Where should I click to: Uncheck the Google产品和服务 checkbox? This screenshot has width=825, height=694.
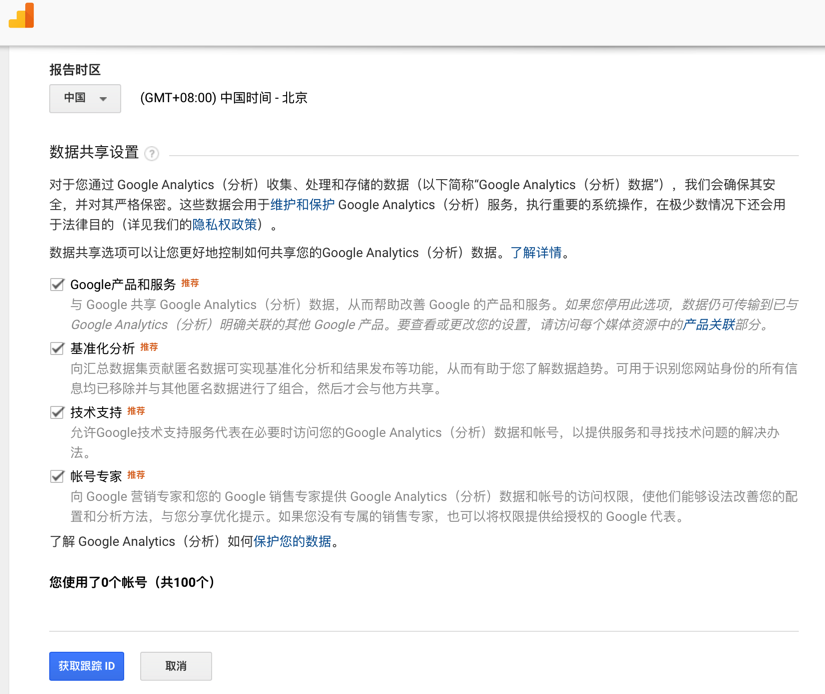pos(57,285)
